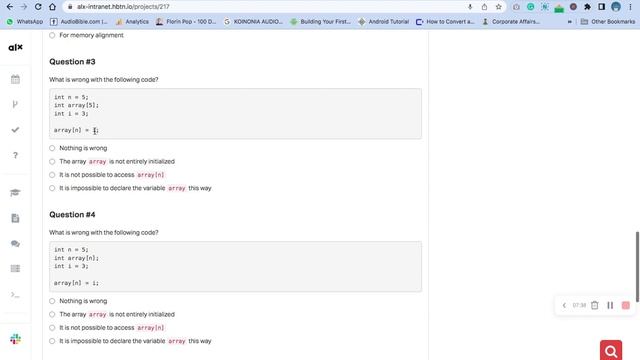Click the microphone icon in the address bar
640x360 pixels.
[470, 7]
